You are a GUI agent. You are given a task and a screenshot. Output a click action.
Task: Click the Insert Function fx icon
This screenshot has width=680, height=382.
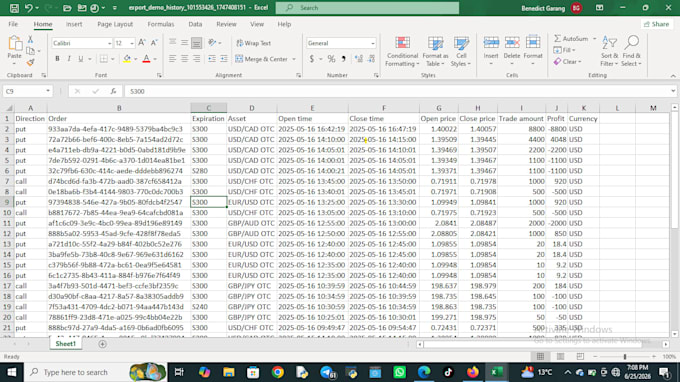113,91
